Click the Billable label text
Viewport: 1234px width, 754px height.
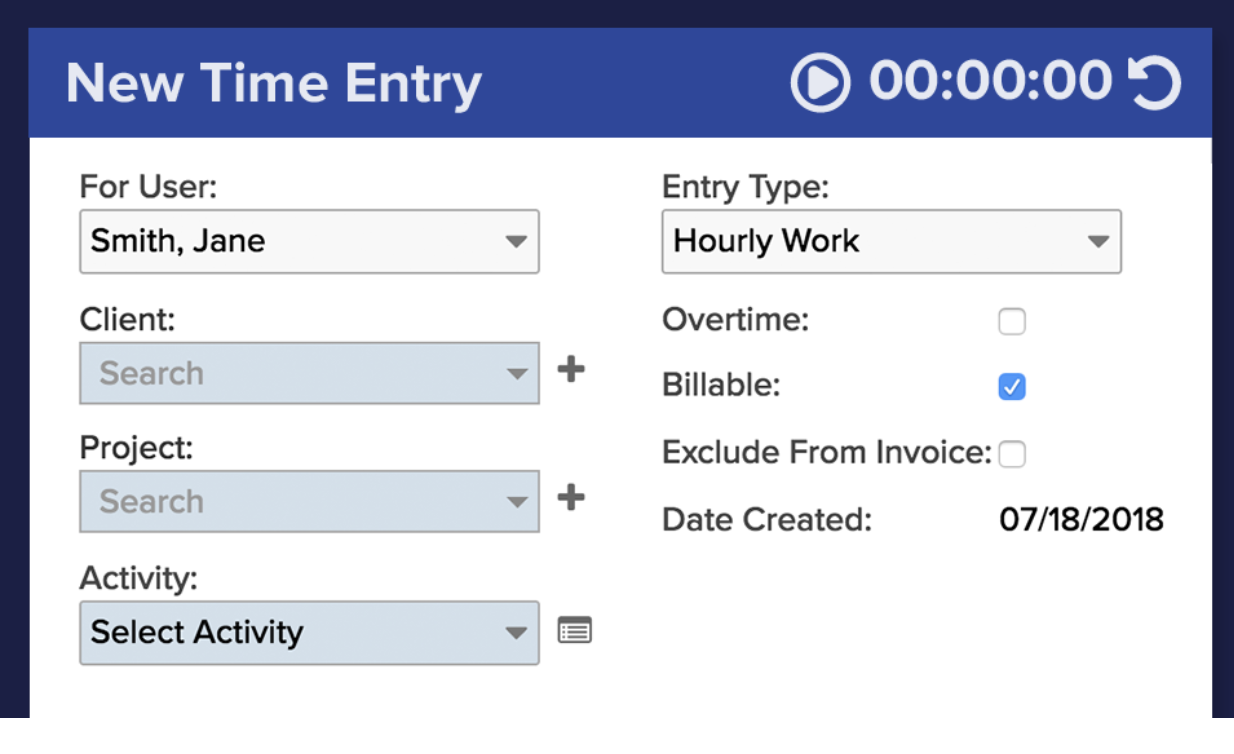721,386
